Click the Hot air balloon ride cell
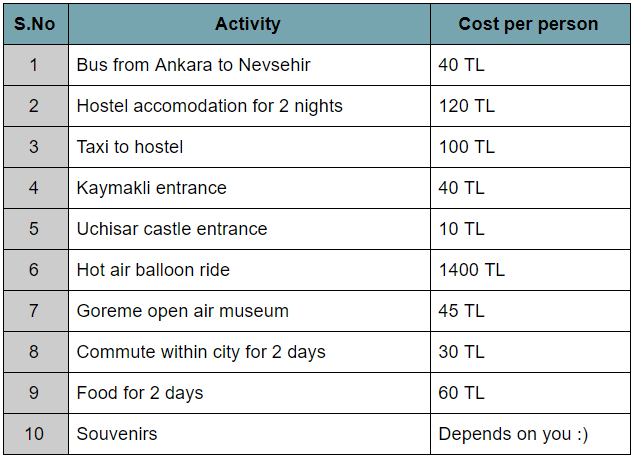The height and width of the screenshot is (459, 635). pos(153,270)
